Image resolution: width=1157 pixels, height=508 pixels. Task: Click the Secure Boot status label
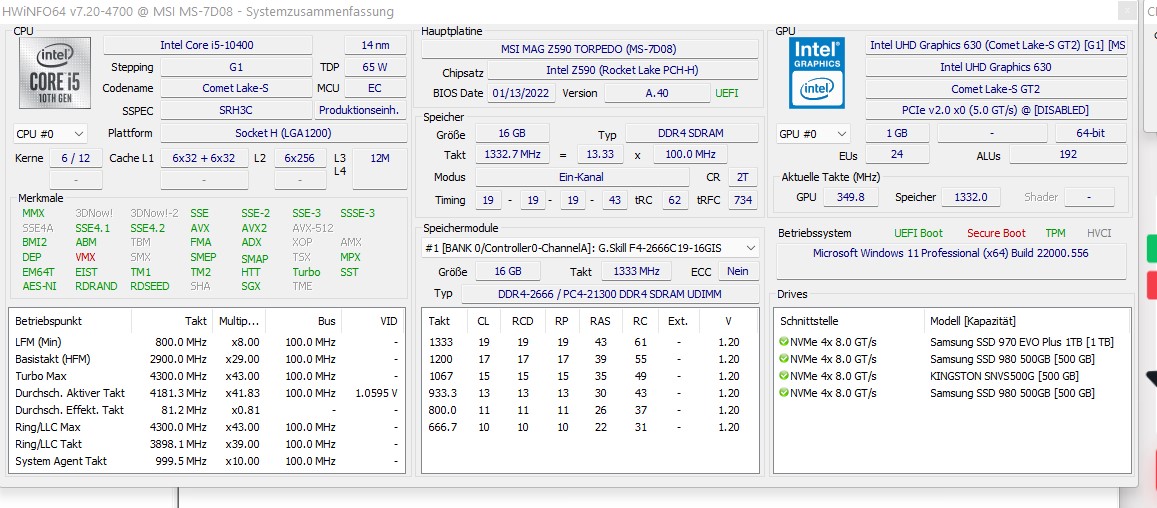tap(996, 233)
